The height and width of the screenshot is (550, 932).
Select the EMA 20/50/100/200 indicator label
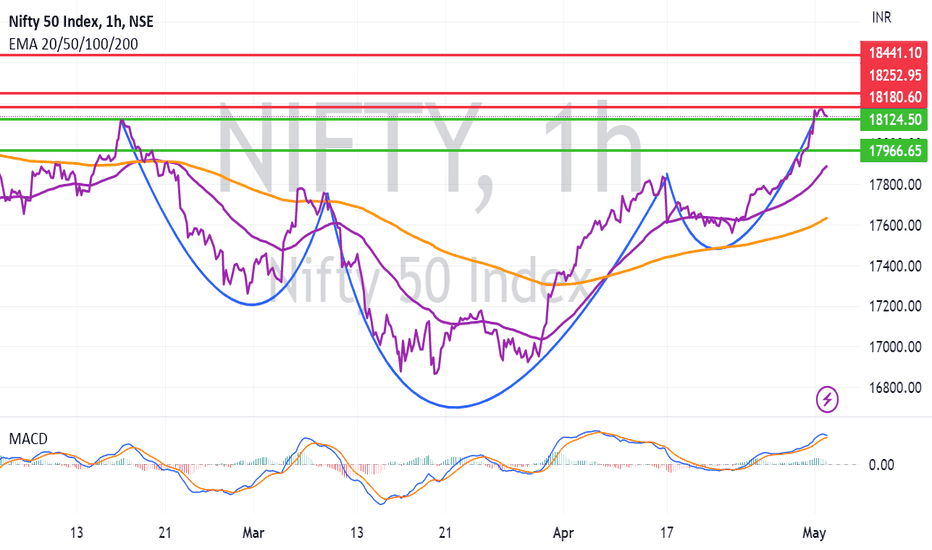coord(73,44)
